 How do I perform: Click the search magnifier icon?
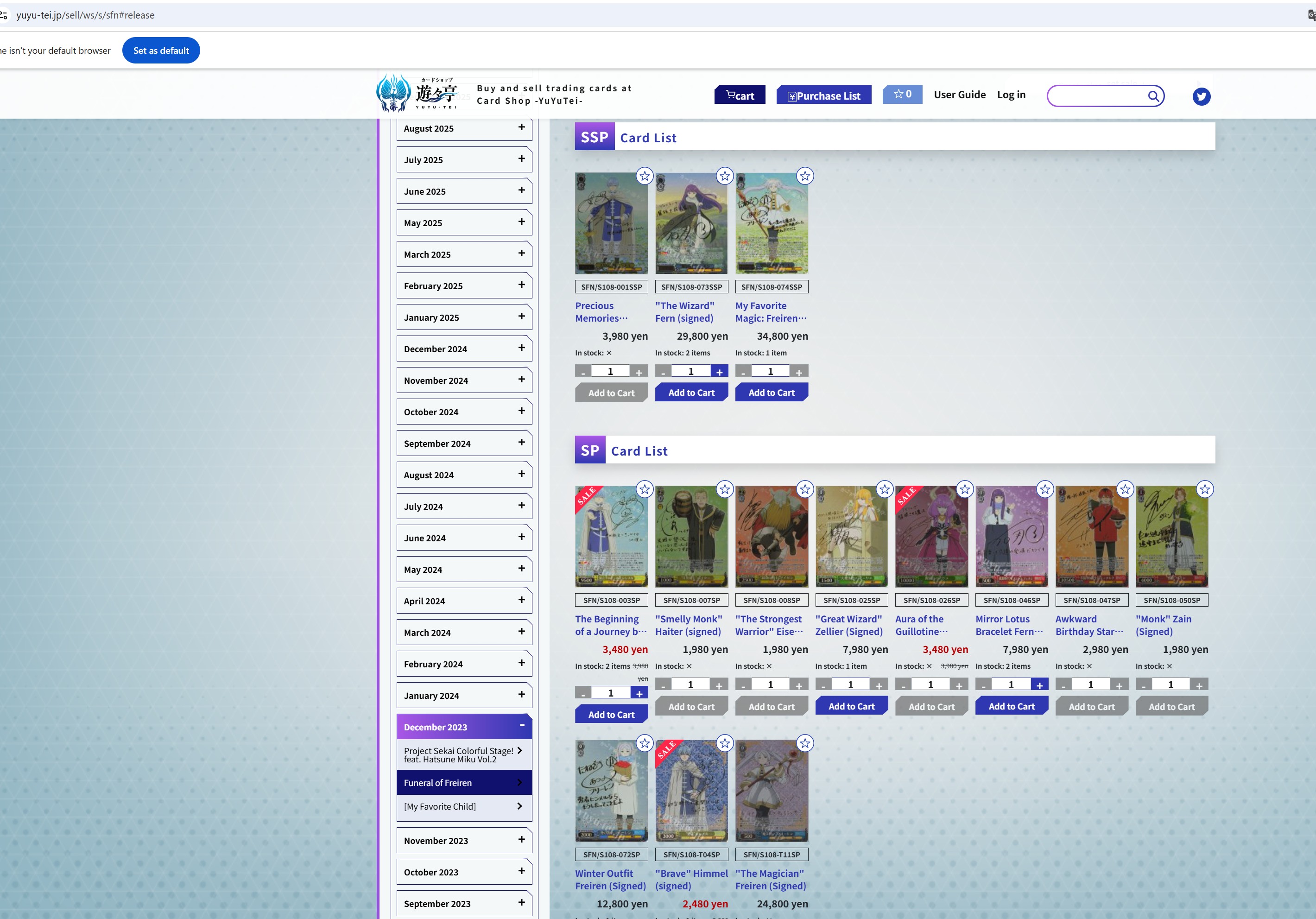tap(1153, 96)
